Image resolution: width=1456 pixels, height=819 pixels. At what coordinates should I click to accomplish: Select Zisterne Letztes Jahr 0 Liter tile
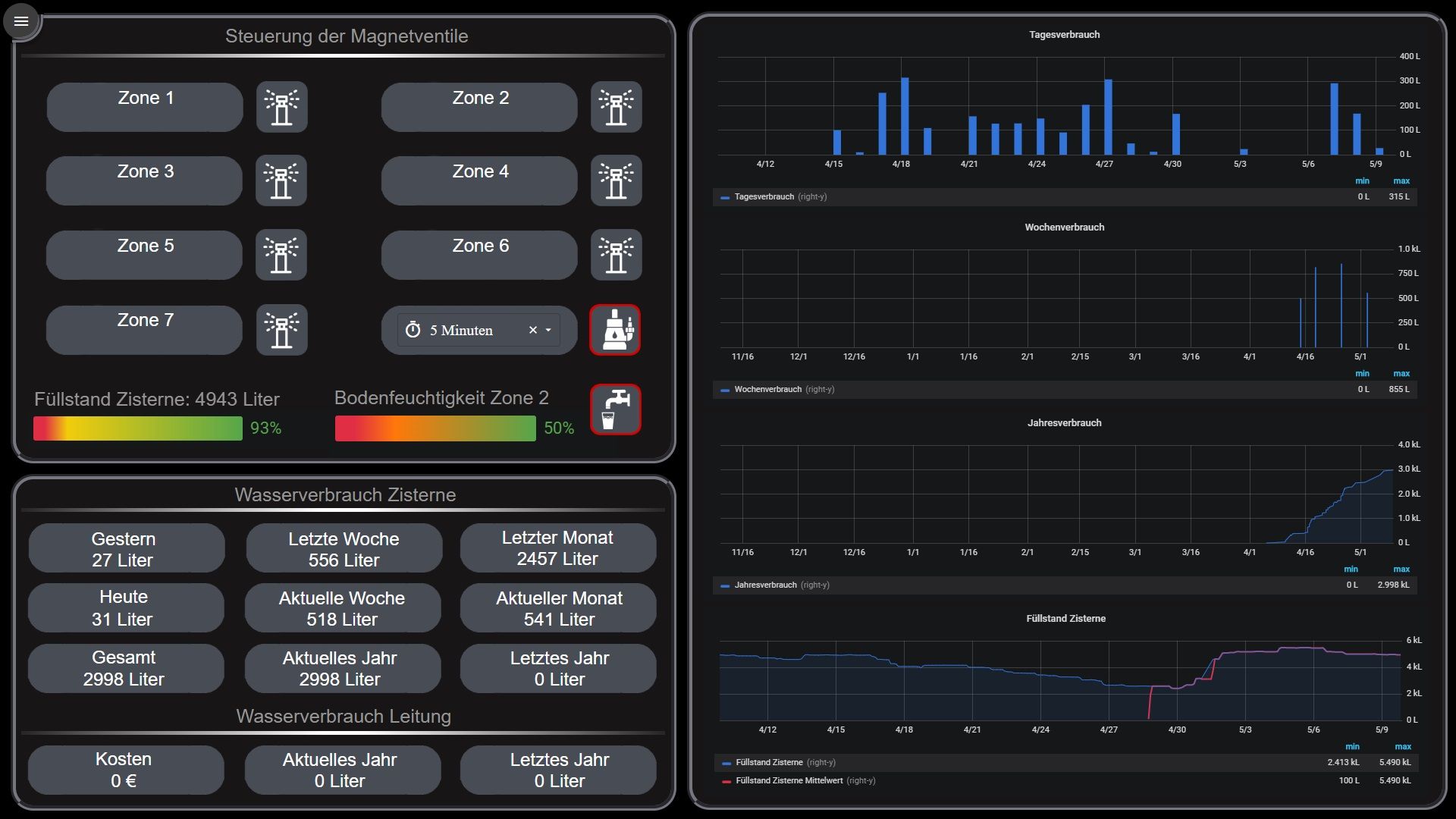(558, 668)
